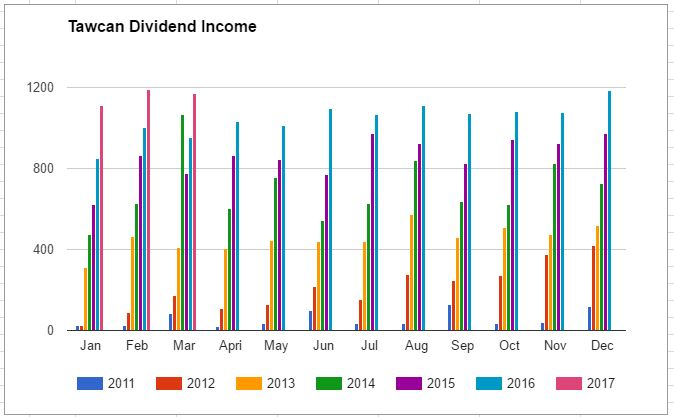The height and width of the screenshot is (417, 674).
Task: Select the teal 2016 bar for Dec
Action: pyautogui.click(x=609, y=210)
